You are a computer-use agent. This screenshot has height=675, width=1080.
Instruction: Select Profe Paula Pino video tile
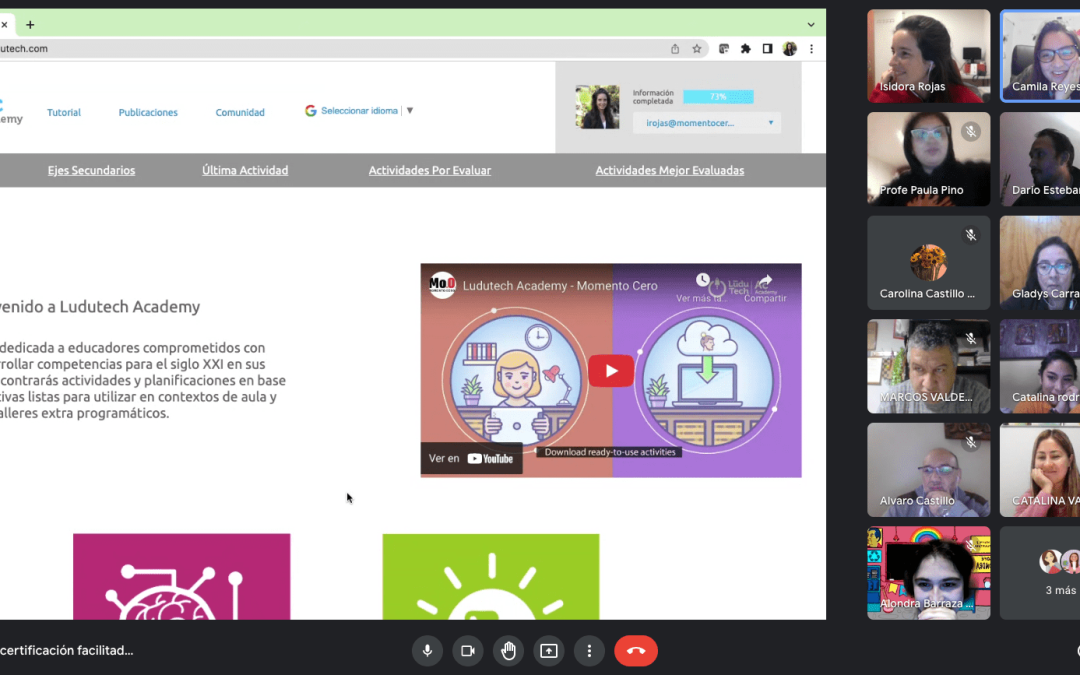click(928, 159)
